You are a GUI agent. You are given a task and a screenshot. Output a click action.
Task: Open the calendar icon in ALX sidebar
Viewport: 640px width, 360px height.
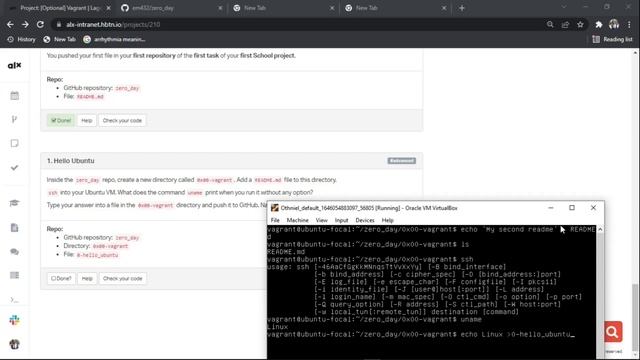pos(14,96)
